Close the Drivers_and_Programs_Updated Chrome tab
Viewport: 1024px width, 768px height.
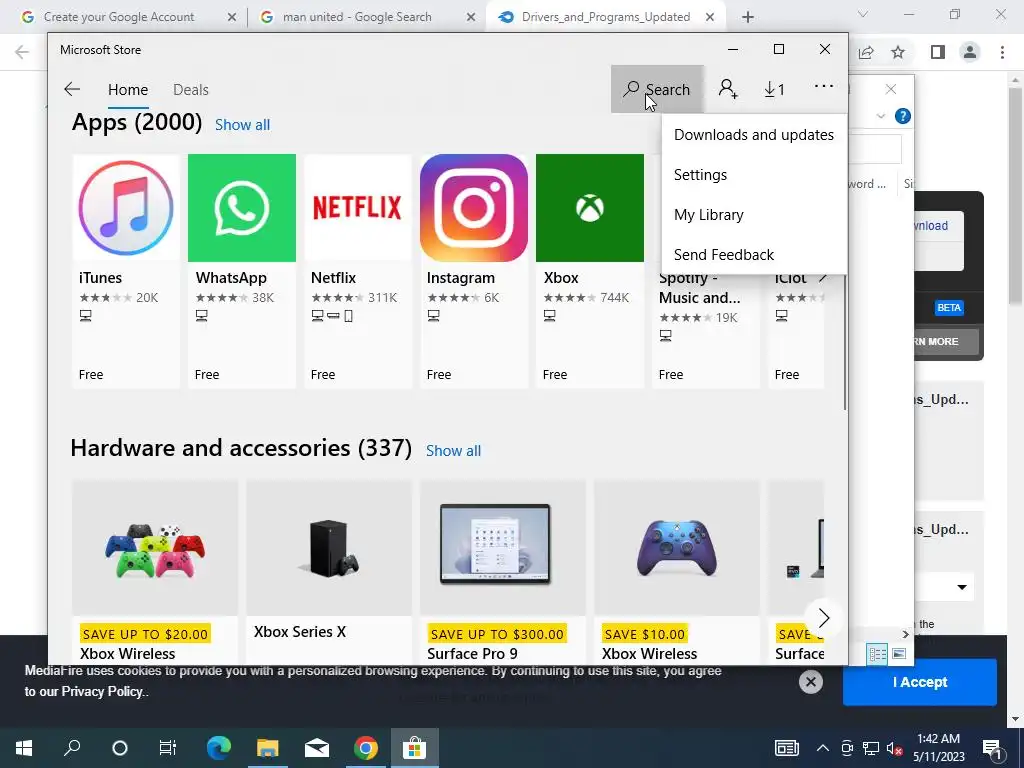(710, 17)
